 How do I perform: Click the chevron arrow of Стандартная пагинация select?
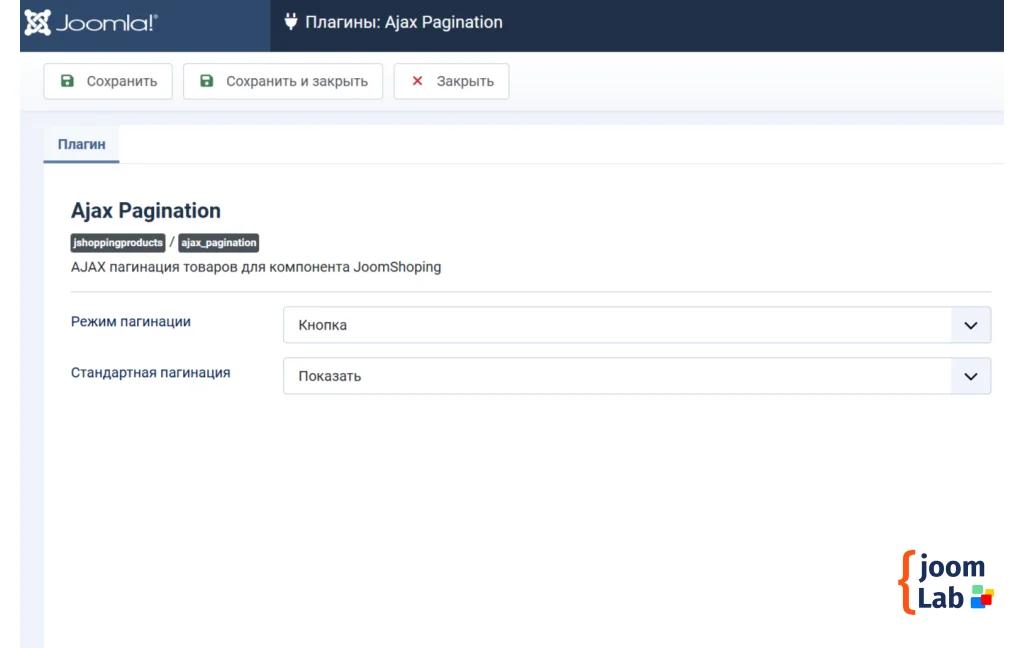[x=971, y=376]
